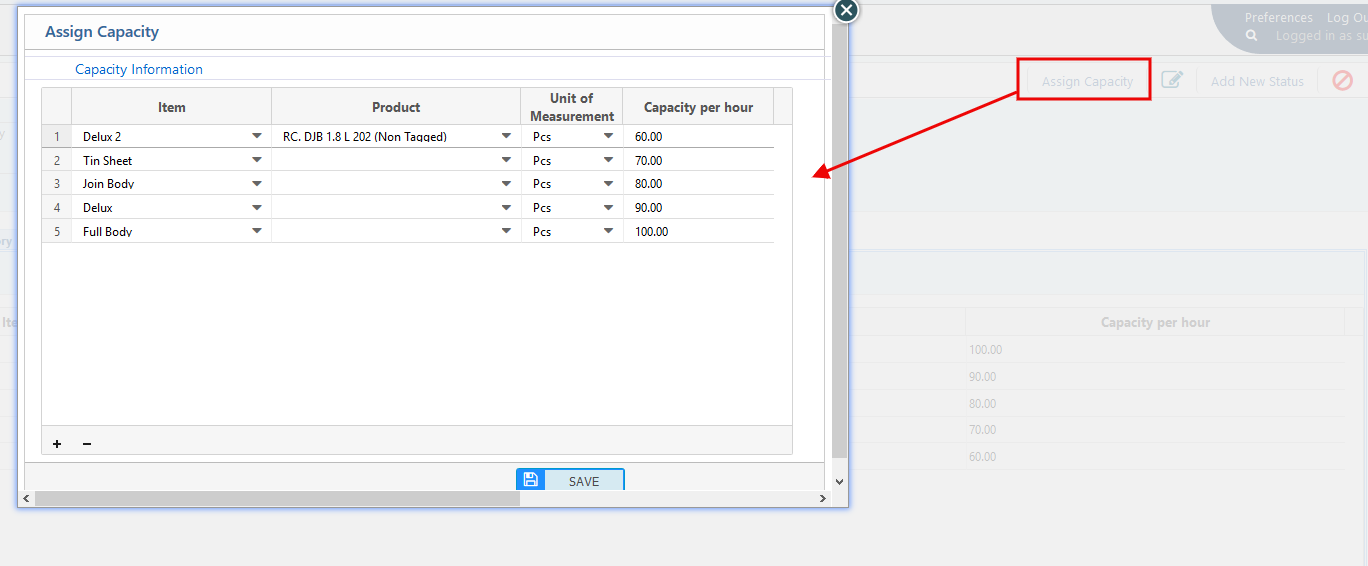Open unit dropdown for Full Body row
Image resolution: width=1368 pixels, height=566 pixels.
point(608,231)
